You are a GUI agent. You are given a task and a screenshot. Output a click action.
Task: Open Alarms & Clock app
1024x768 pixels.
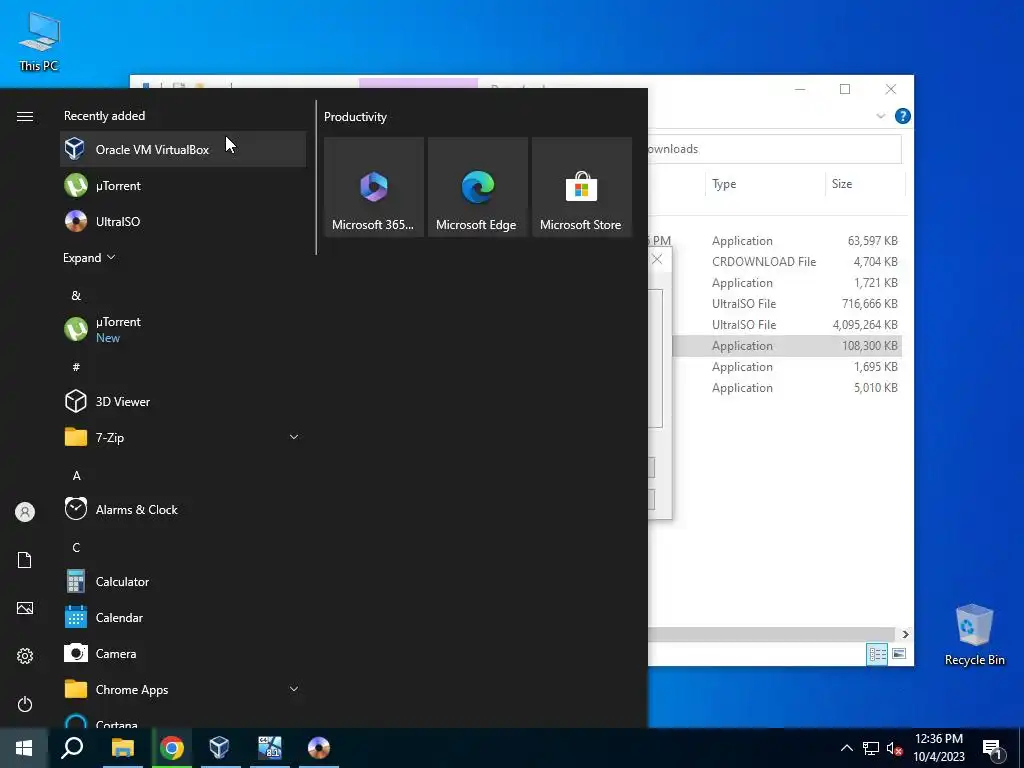click(x=183, y=509)
